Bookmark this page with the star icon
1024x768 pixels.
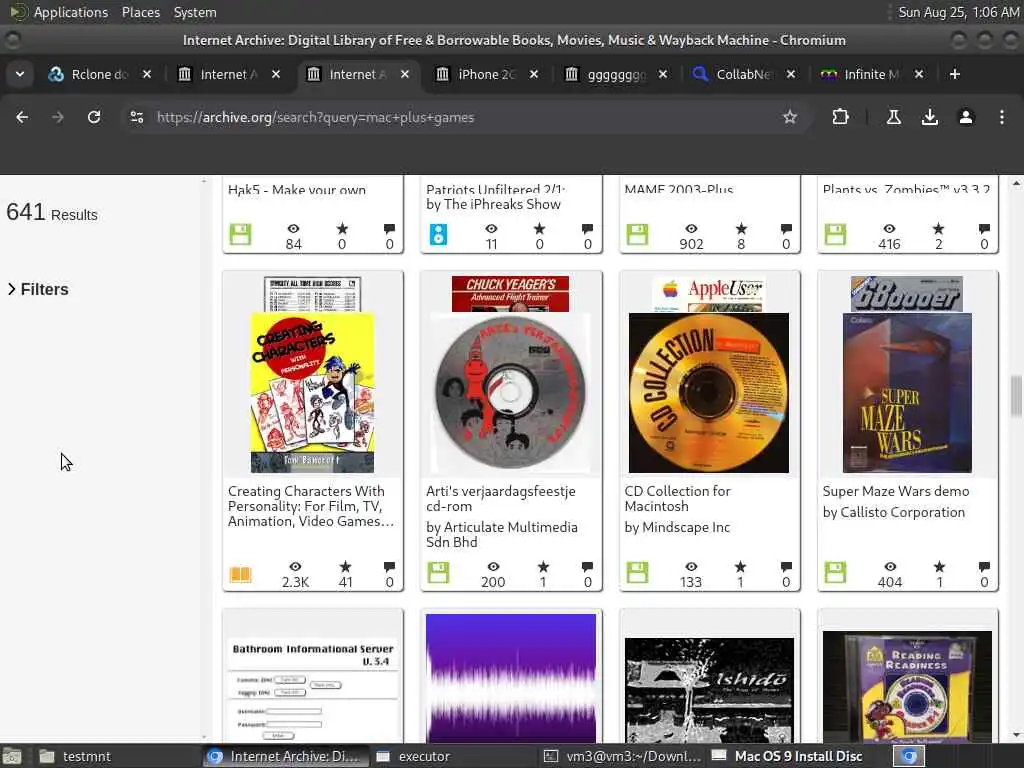790,117
